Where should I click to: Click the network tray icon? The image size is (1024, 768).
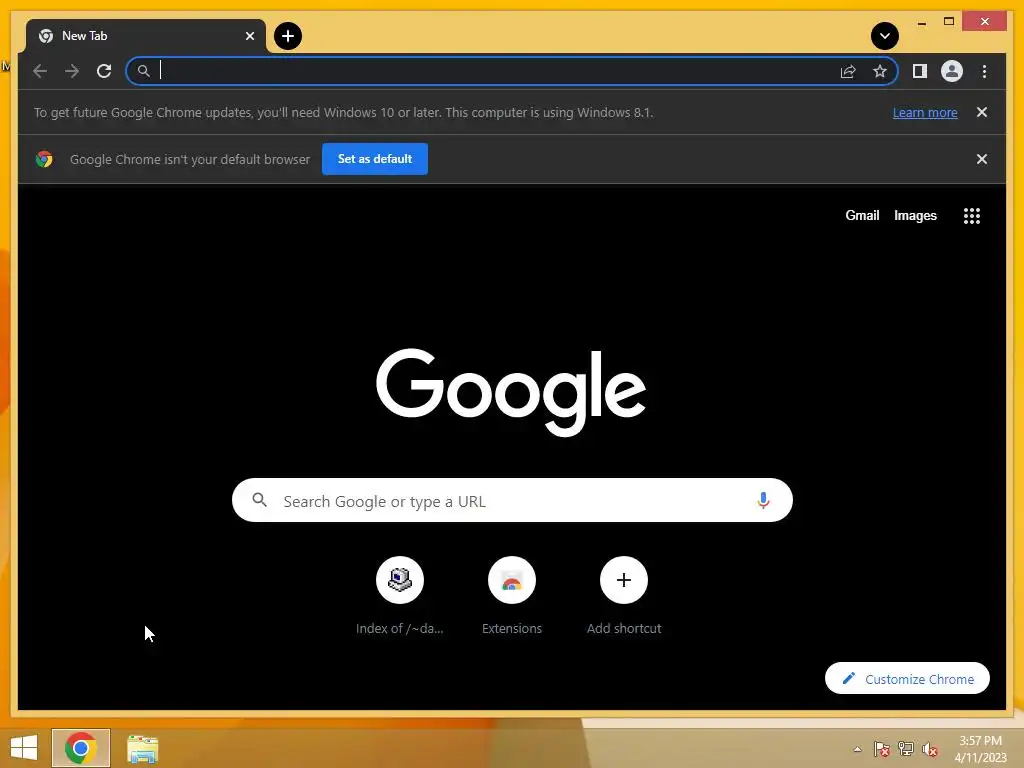coord(905,748)
